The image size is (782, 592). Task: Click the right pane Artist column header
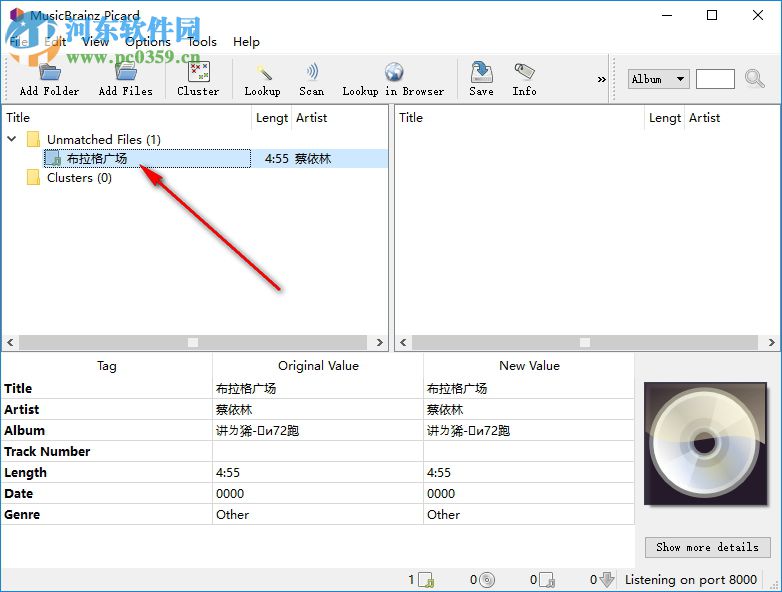point(732,118)
